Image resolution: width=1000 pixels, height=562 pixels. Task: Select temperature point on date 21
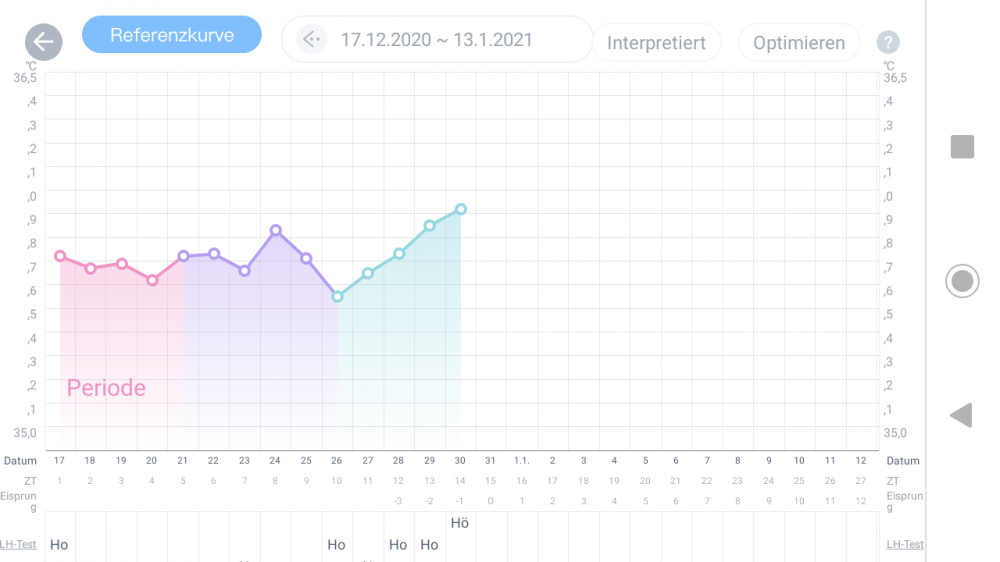(x=183, y=256)
